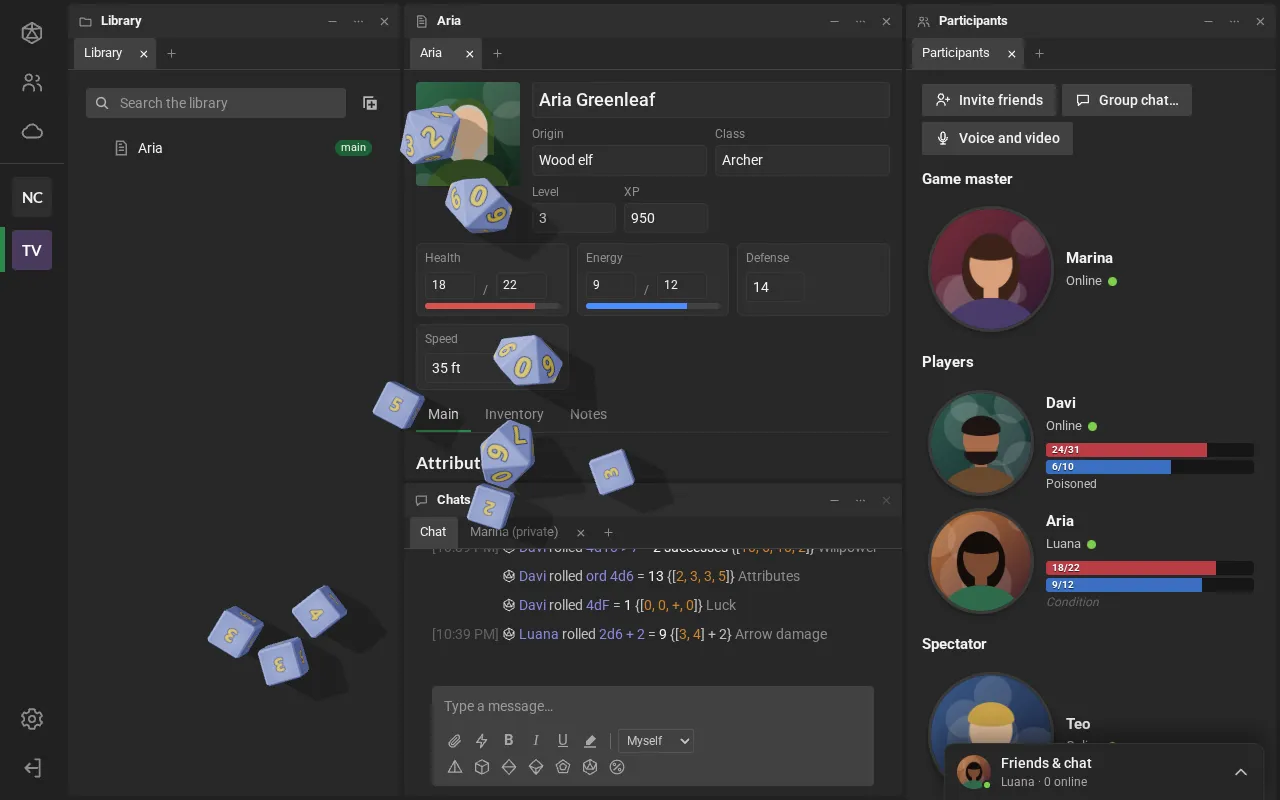Switch to the Notes tab
This screenshot has height=800, width=1280.
click(588, 414)
